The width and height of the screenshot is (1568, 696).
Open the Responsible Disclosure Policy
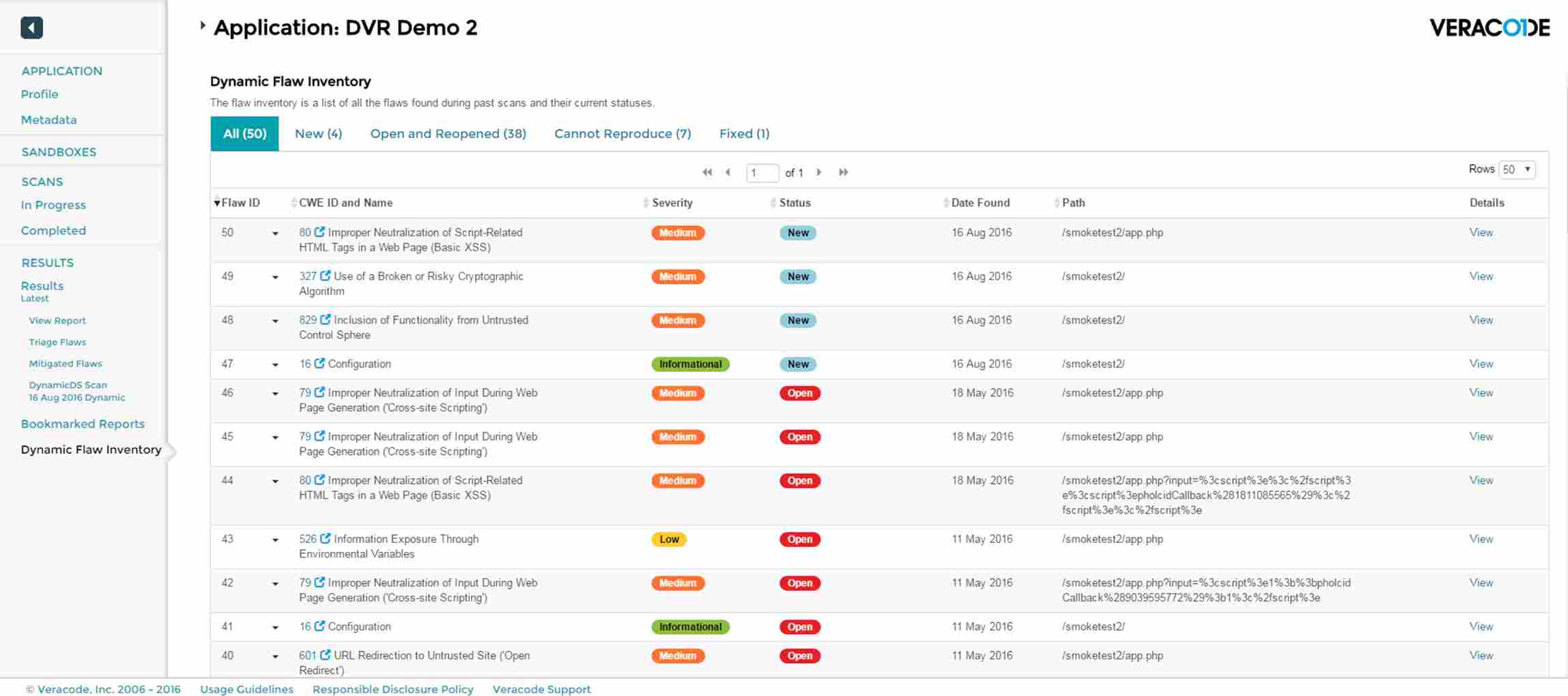coord(393,689)
